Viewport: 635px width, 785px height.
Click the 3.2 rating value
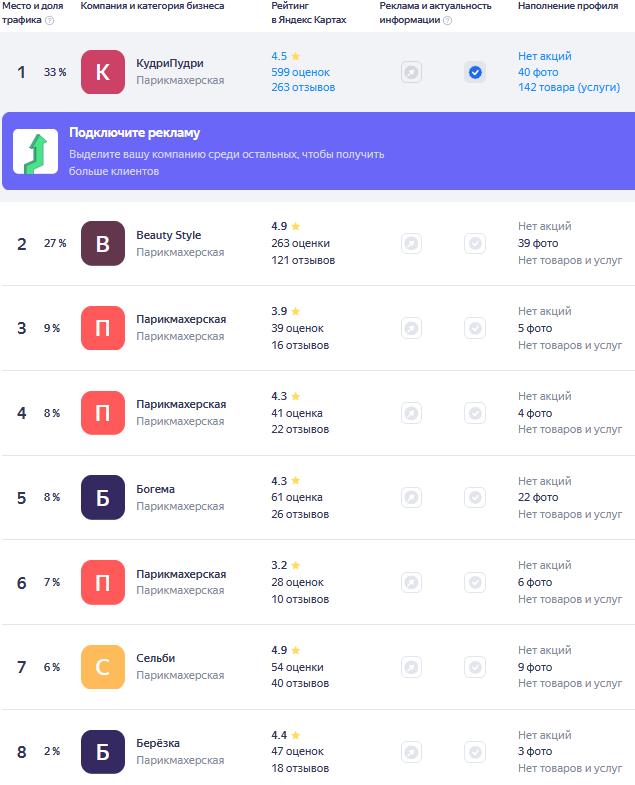279,565
